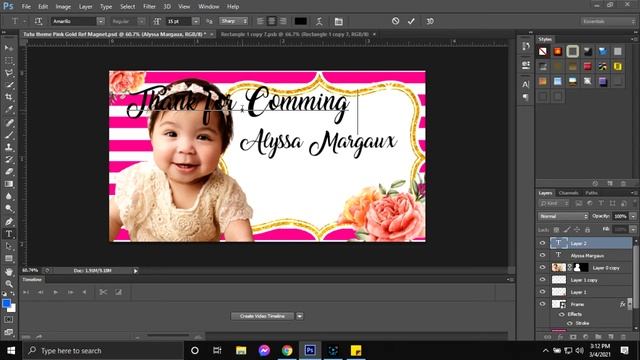The height and width of the screenshot is (360, 640).
Task: Toggle Effects visibility on Frame layer
Action: click(x=561, y=314)
